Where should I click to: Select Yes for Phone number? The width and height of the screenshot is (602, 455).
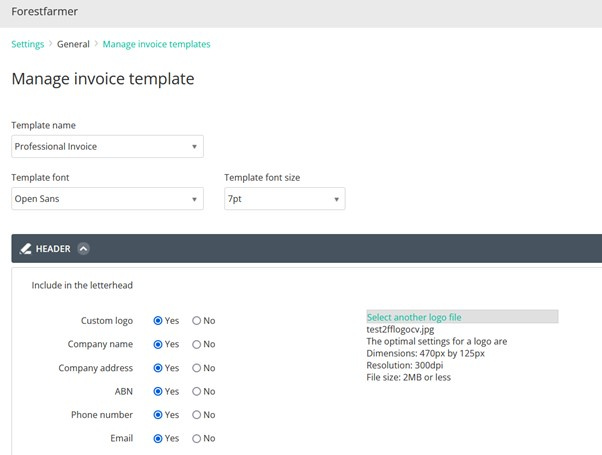[x=158, y=415]
